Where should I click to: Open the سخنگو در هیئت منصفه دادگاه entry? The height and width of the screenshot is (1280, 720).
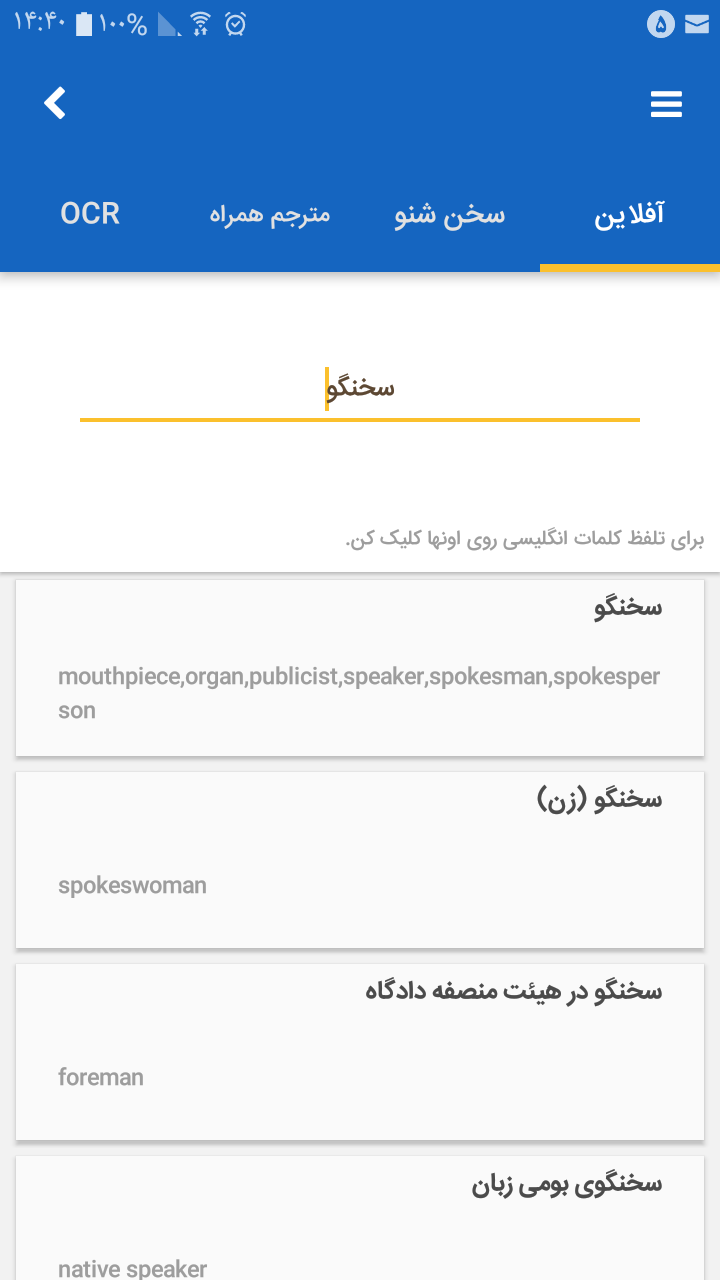click(x=360, y=1050)
